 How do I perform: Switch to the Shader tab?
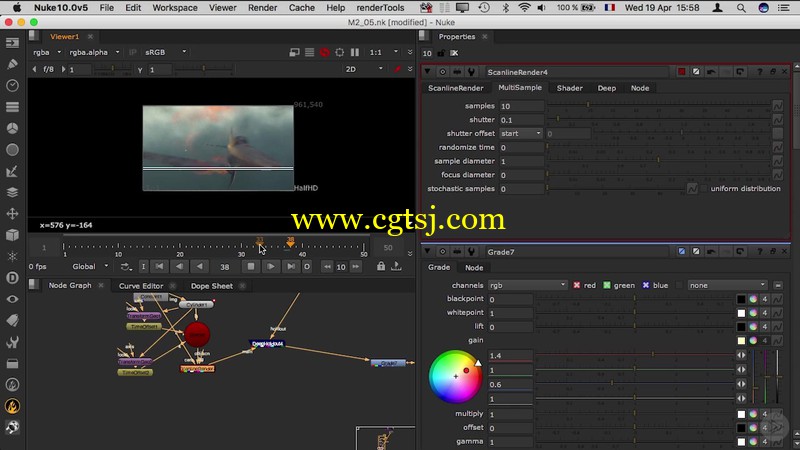tap(569, 88)
